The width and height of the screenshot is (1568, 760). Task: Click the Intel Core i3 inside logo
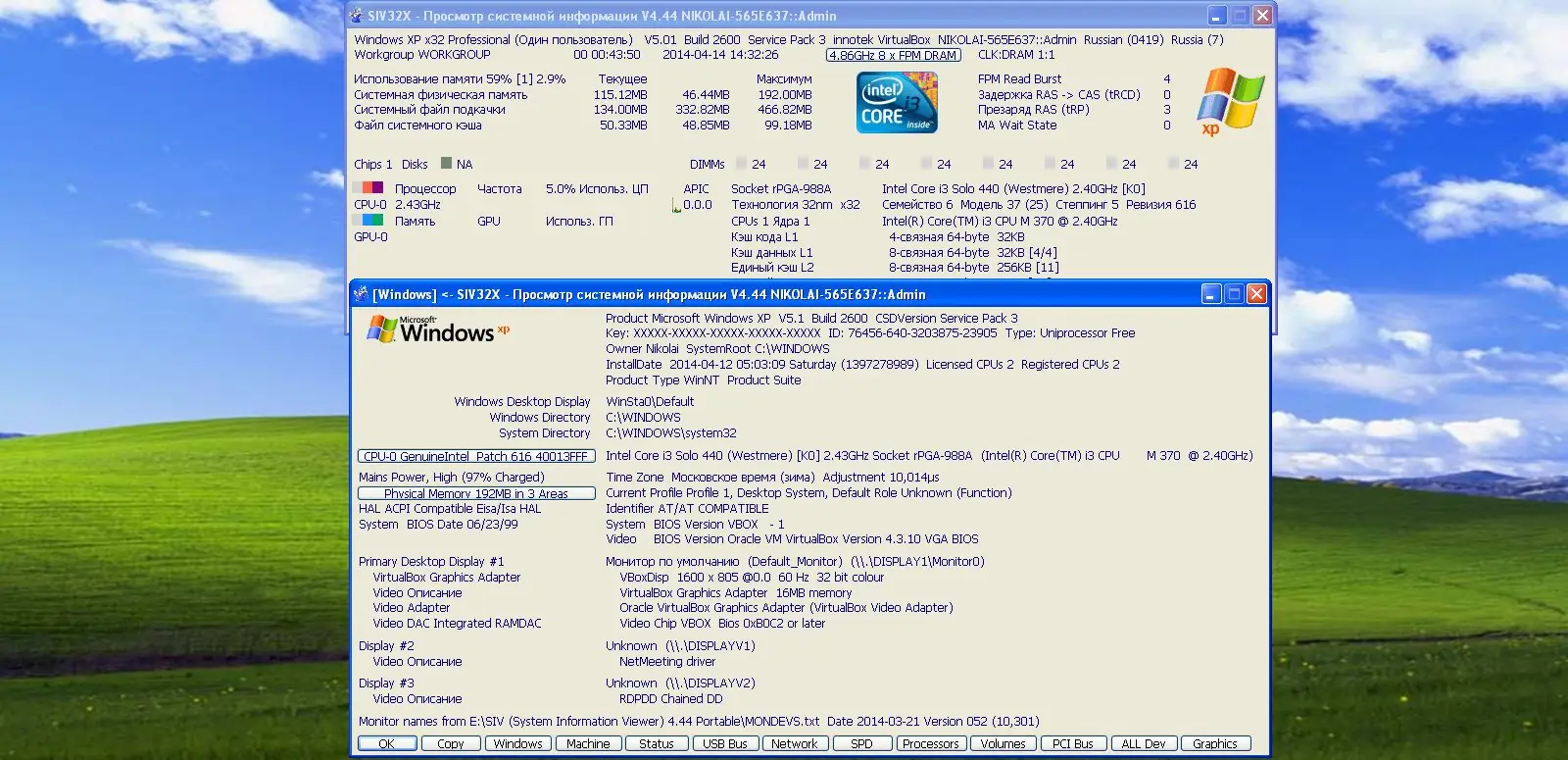(x=897, y=102)
